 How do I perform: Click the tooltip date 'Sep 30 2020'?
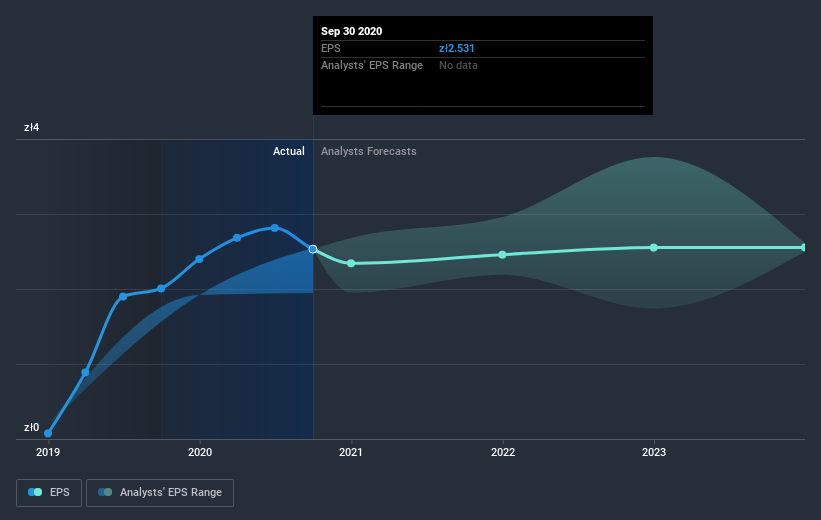351,31
